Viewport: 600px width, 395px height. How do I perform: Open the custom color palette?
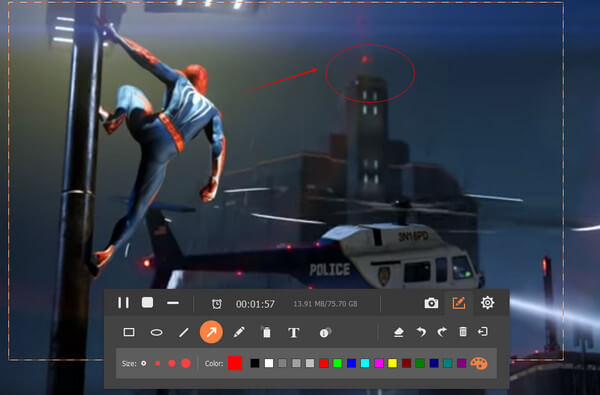[479, 363]
